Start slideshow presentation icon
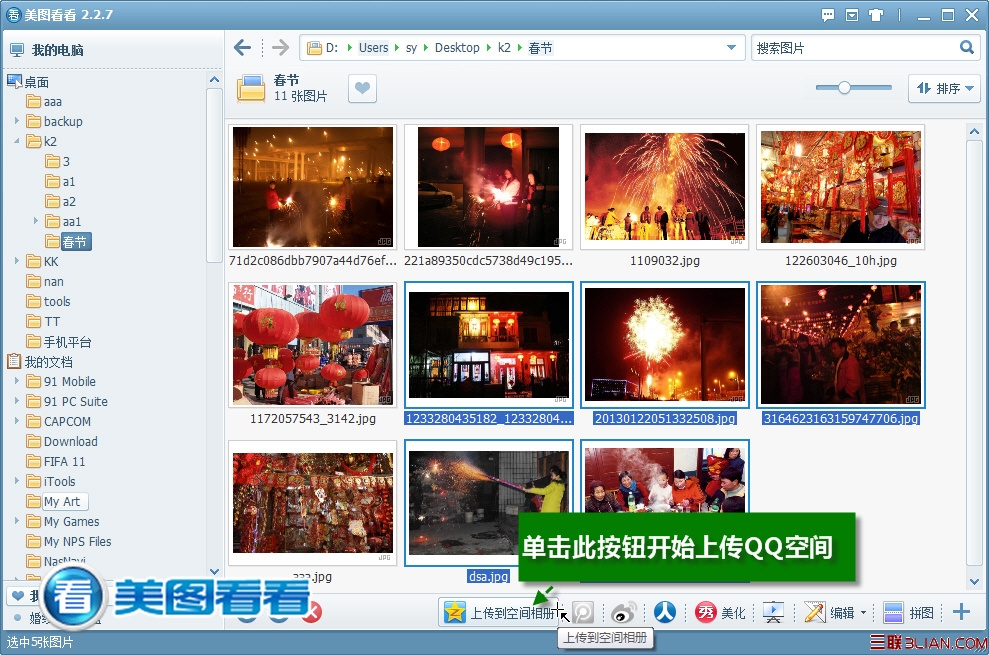Image resolution: width=989 pixels, height=655 pixels. point(773,612)
